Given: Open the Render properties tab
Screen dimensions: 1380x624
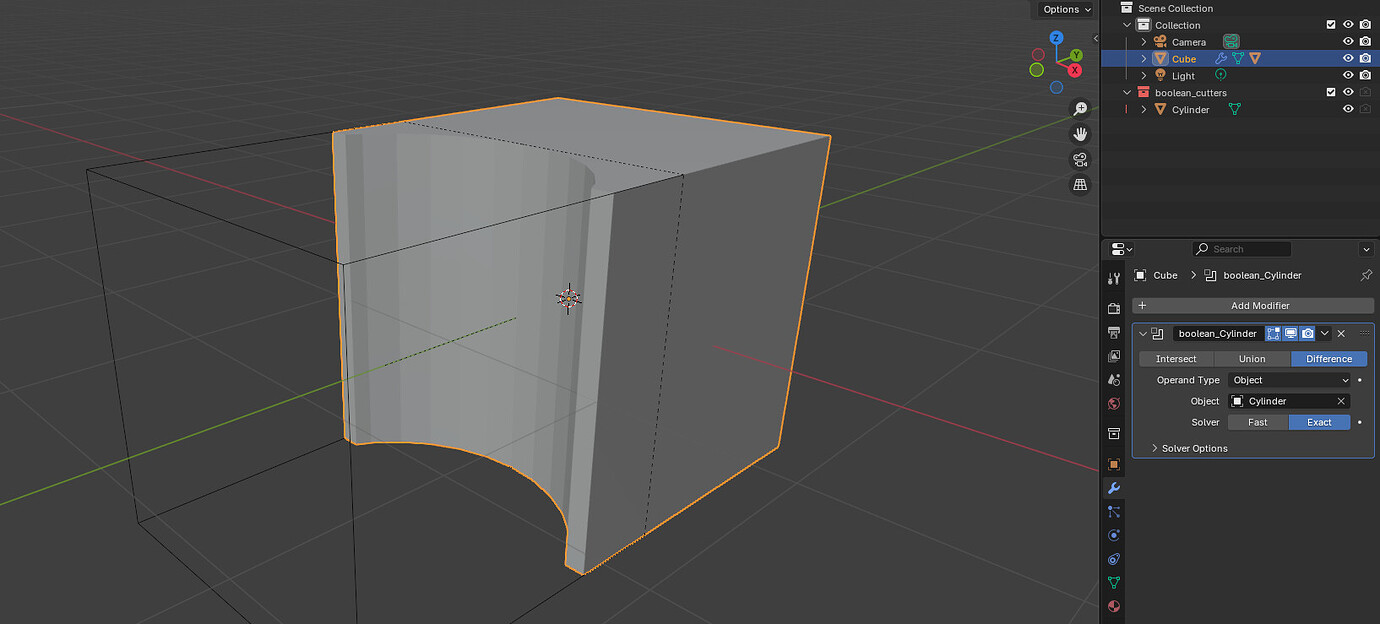Looking at the screenshot, I should [x=1114, y=308].
